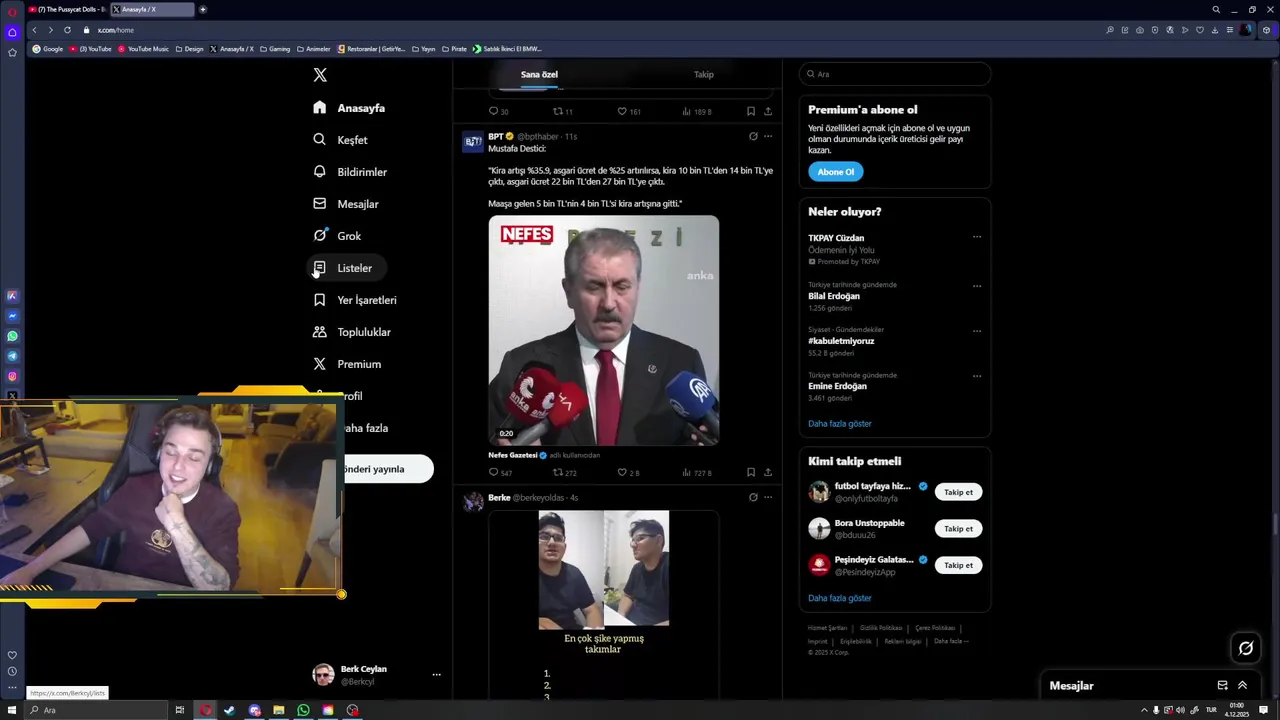Screen dimensions: 1280x720
Task: Switch to The Pussycat Dolls YouTube tab
Action: tap(67, 9)
